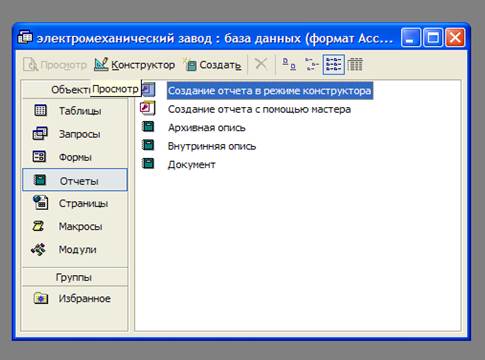Click the Создать new-object icon

click(190, 64)
